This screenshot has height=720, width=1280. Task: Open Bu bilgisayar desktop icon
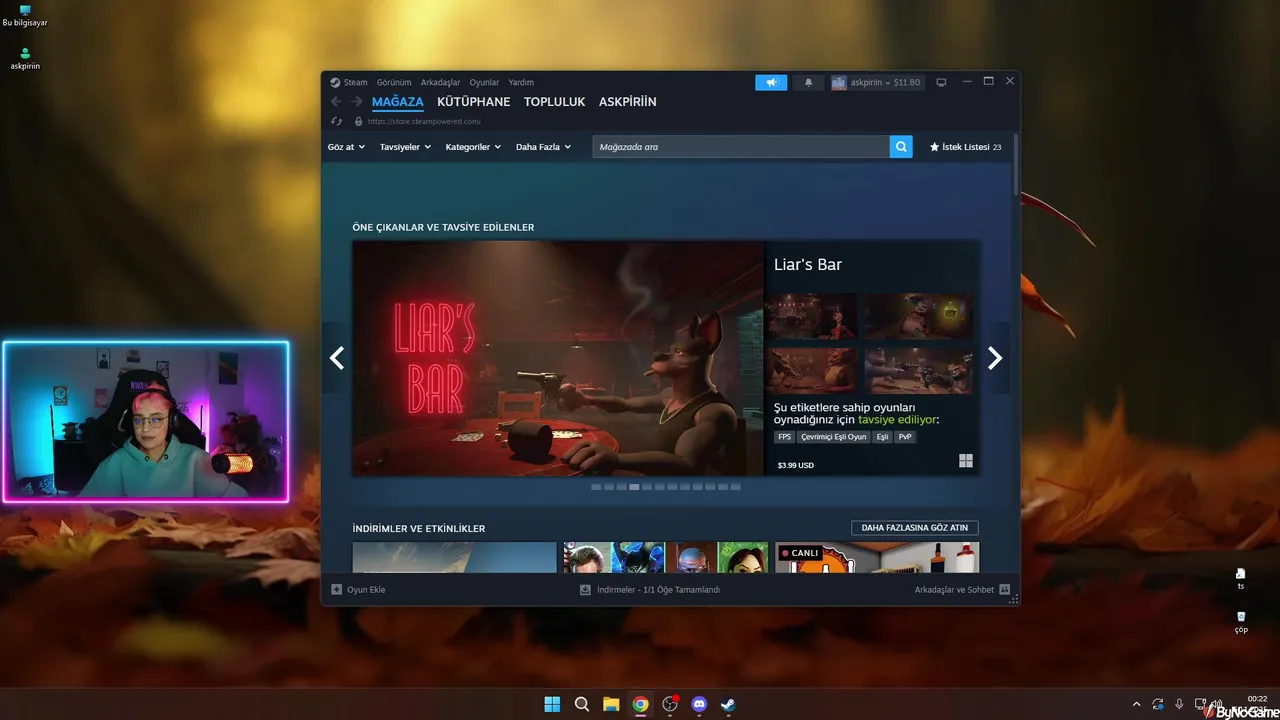[25, 16]
